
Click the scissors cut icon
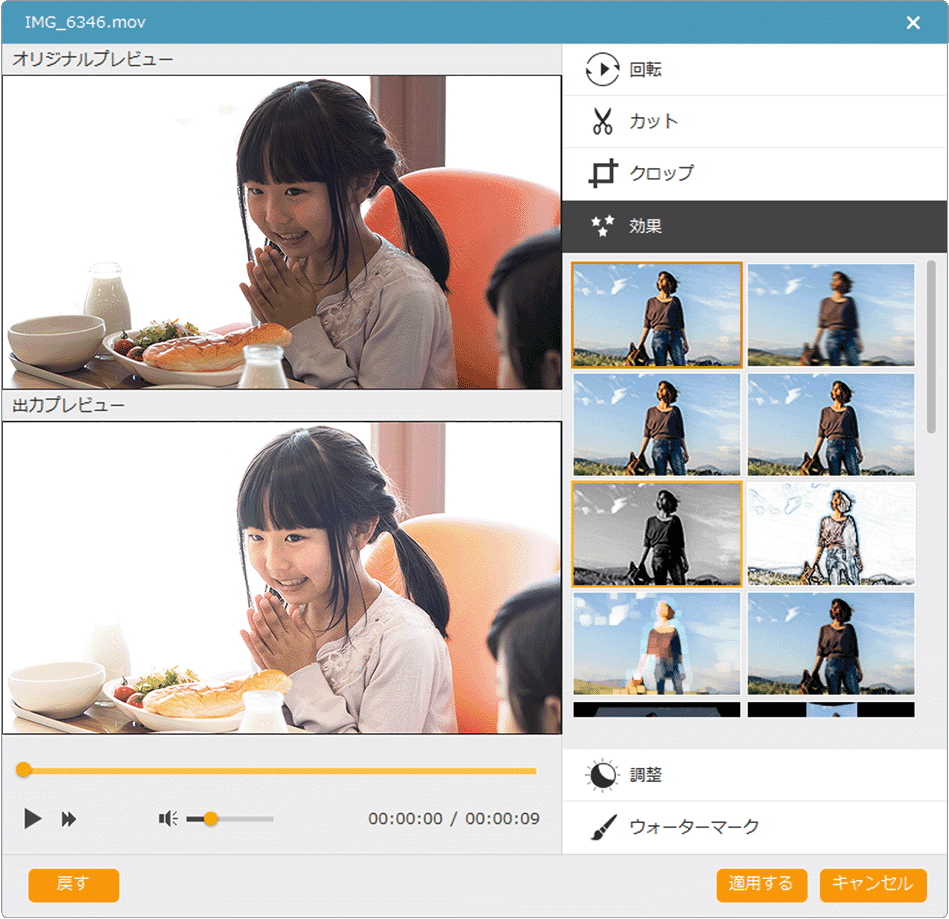coord(602,122)
